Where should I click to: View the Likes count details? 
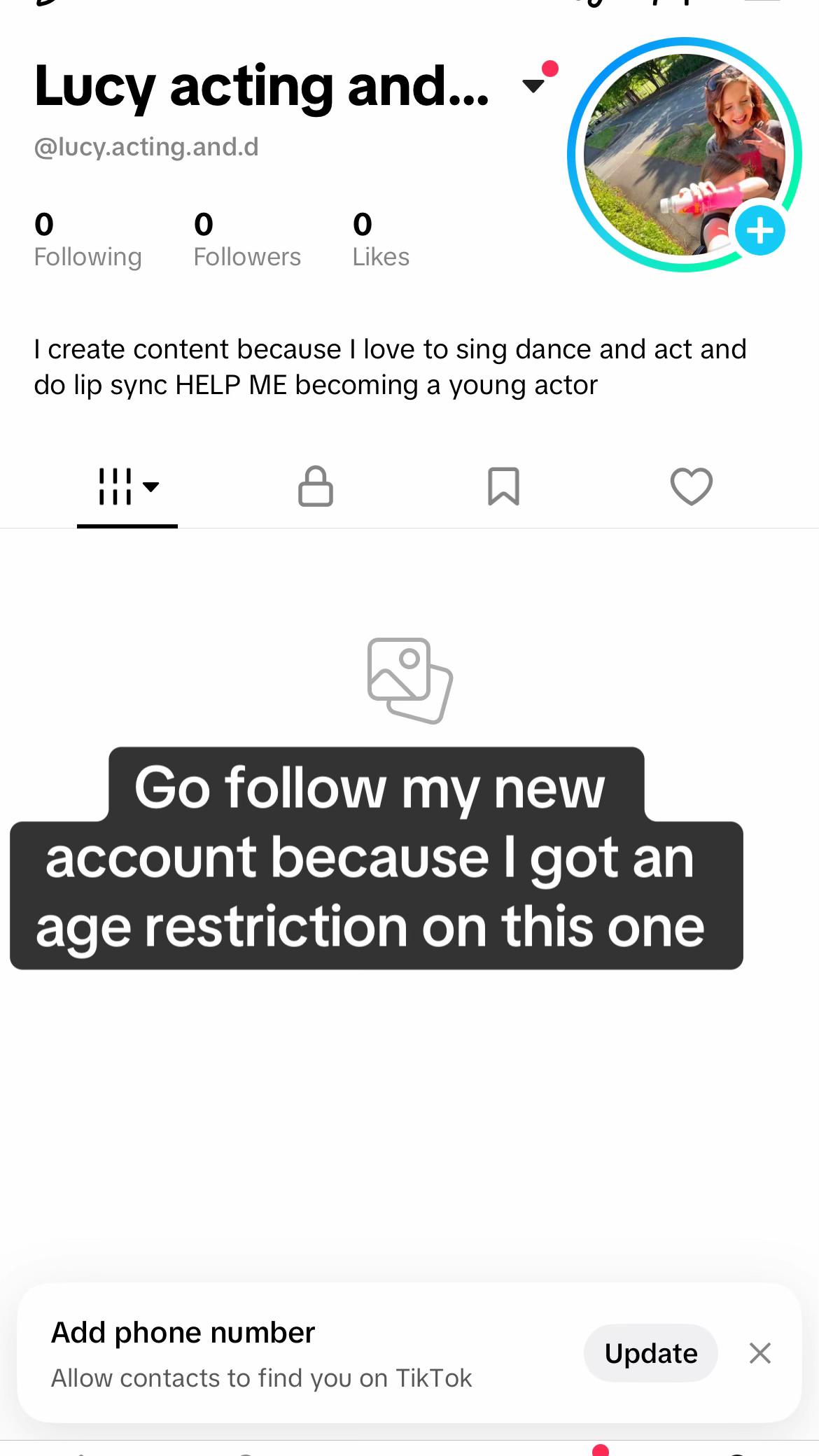(x=381, y=241)
